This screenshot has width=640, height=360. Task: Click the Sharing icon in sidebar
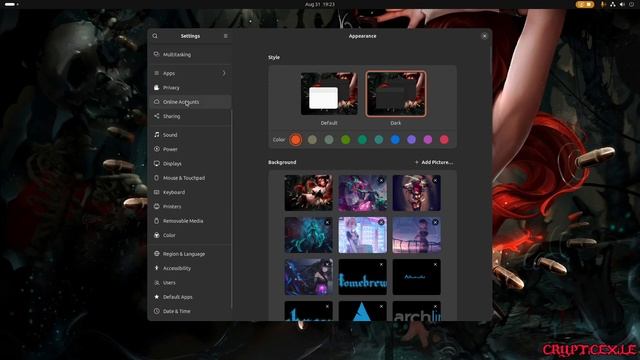[156, 116]
